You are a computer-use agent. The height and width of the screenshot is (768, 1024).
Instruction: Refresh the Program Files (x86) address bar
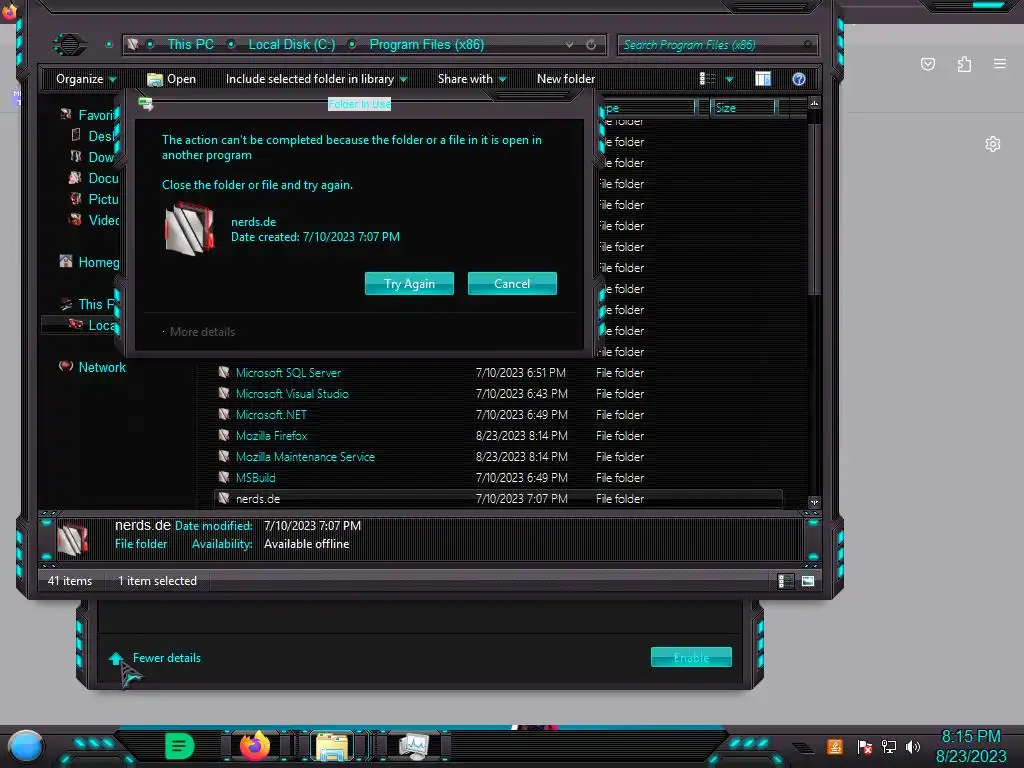coord(591,44)
